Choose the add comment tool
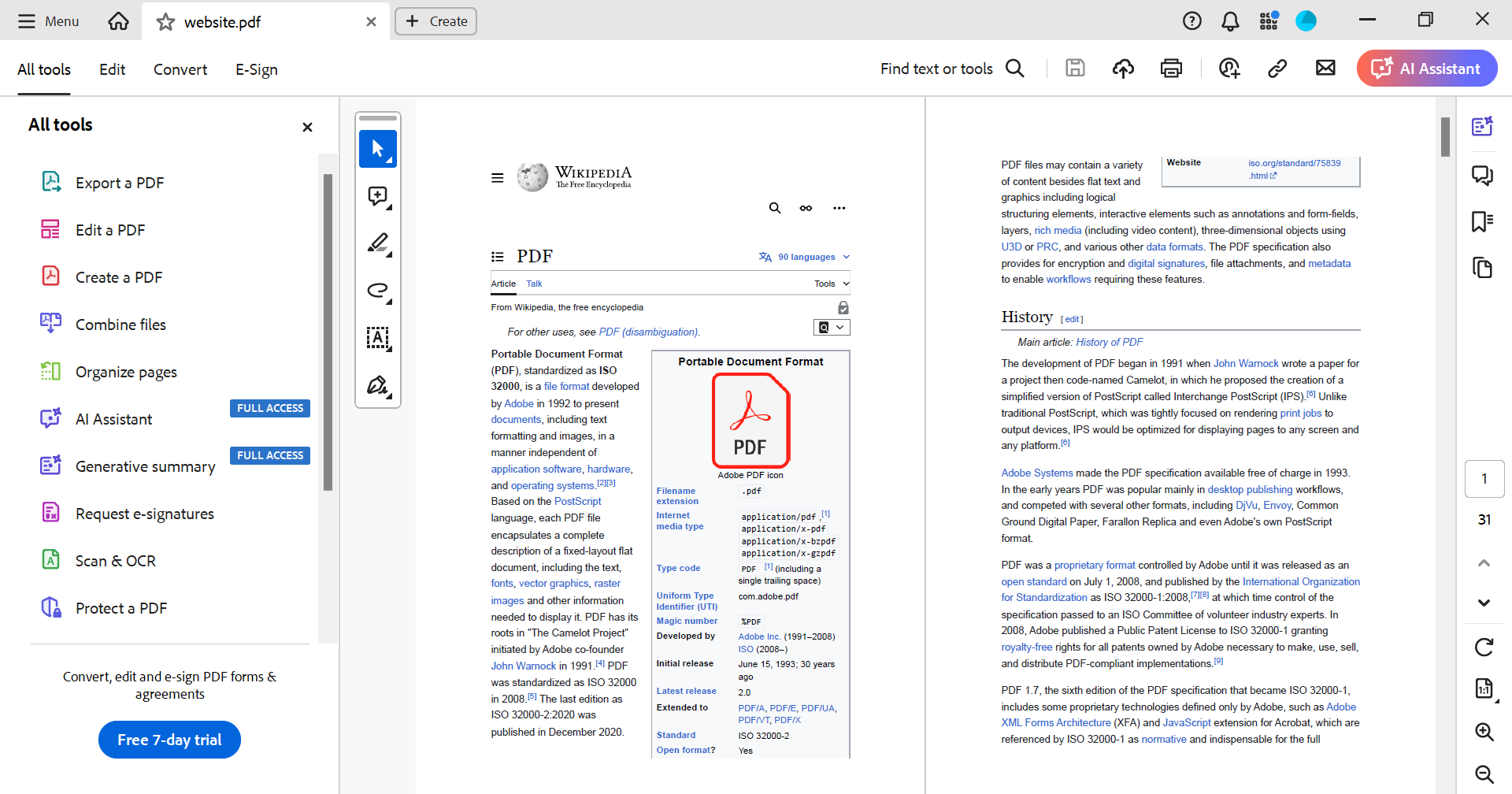Screen dimensions: 1512x794 pos(378,196)
